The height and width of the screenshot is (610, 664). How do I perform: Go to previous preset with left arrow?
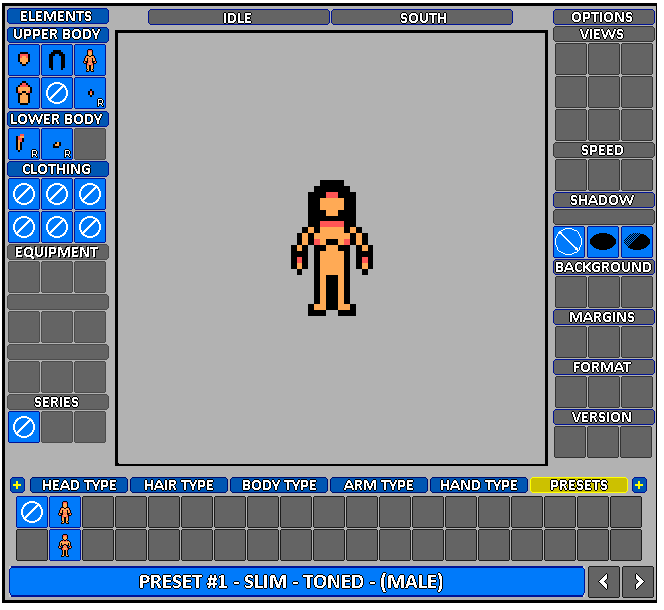click(x=603, y=582)
